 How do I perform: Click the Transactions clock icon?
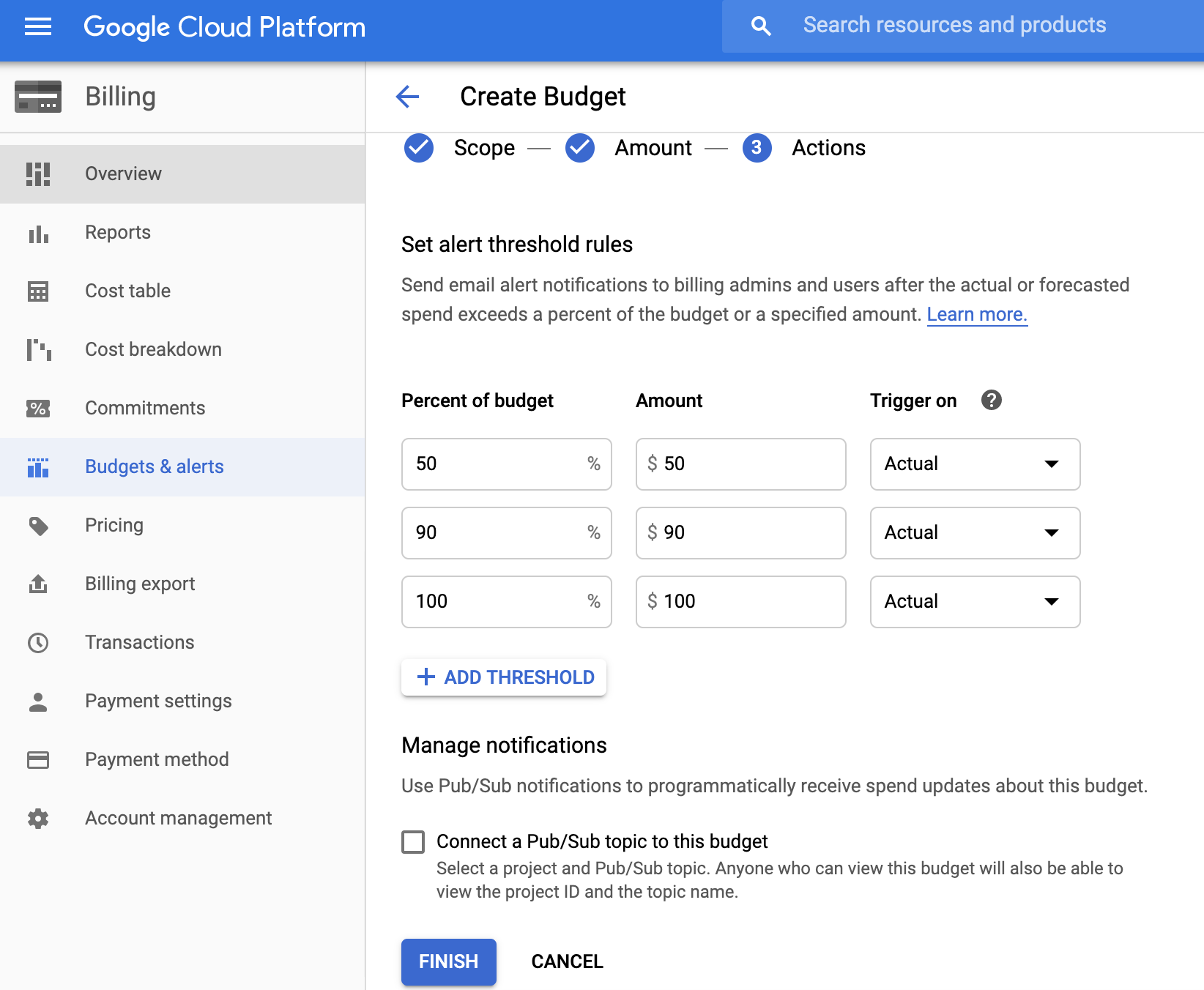click(x=38, y=643)
